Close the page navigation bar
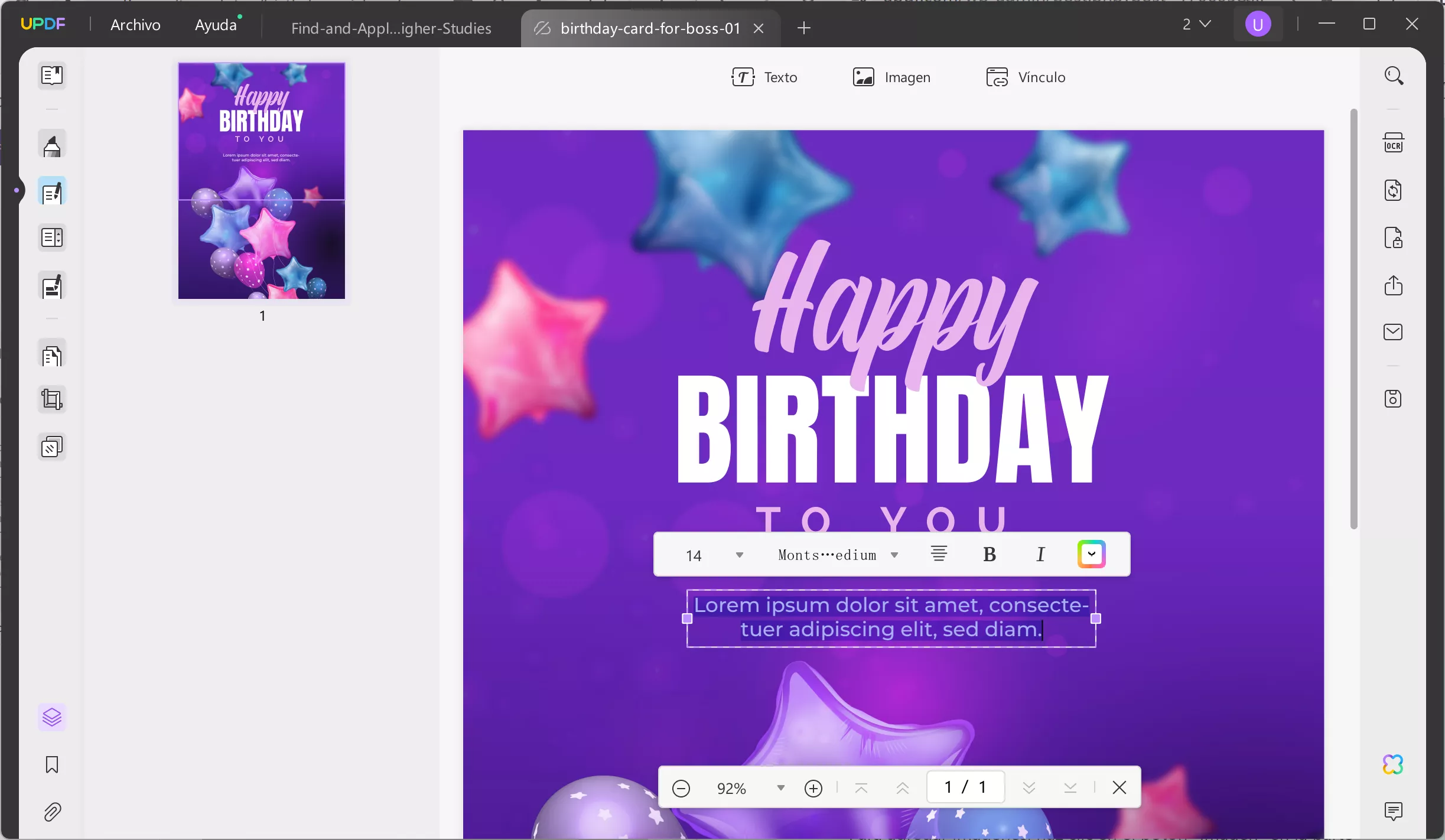1445x840 pixels. click(1119, 787)
